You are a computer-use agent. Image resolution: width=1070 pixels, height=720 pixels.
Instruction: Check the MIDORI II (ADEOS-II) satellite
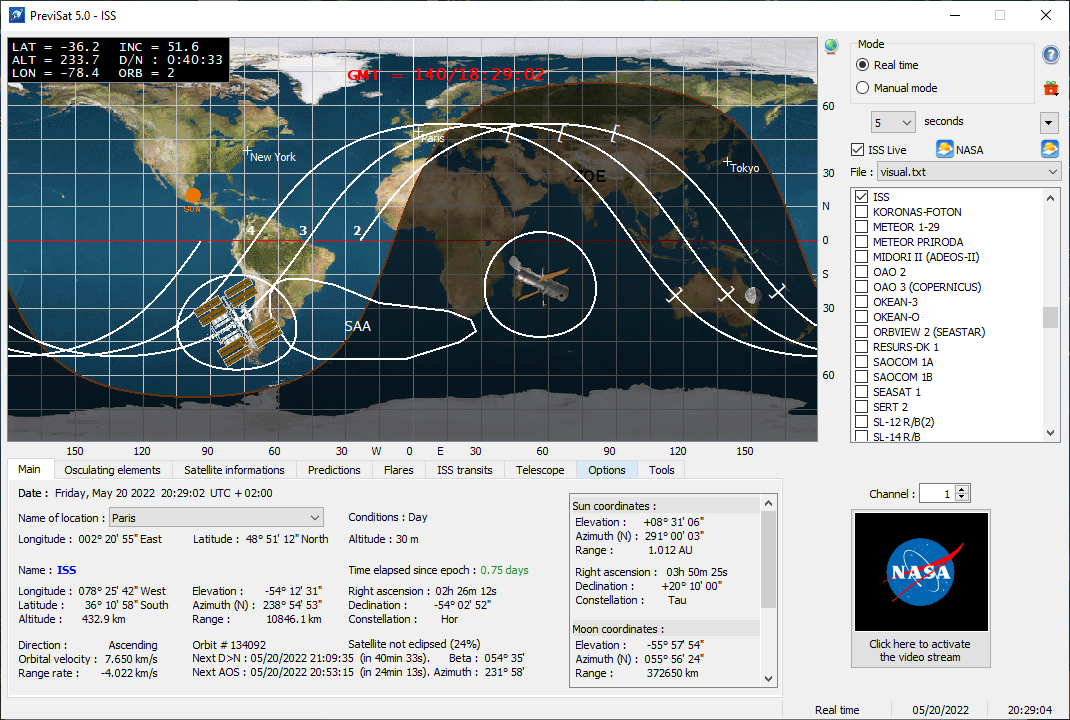(861, 257)
